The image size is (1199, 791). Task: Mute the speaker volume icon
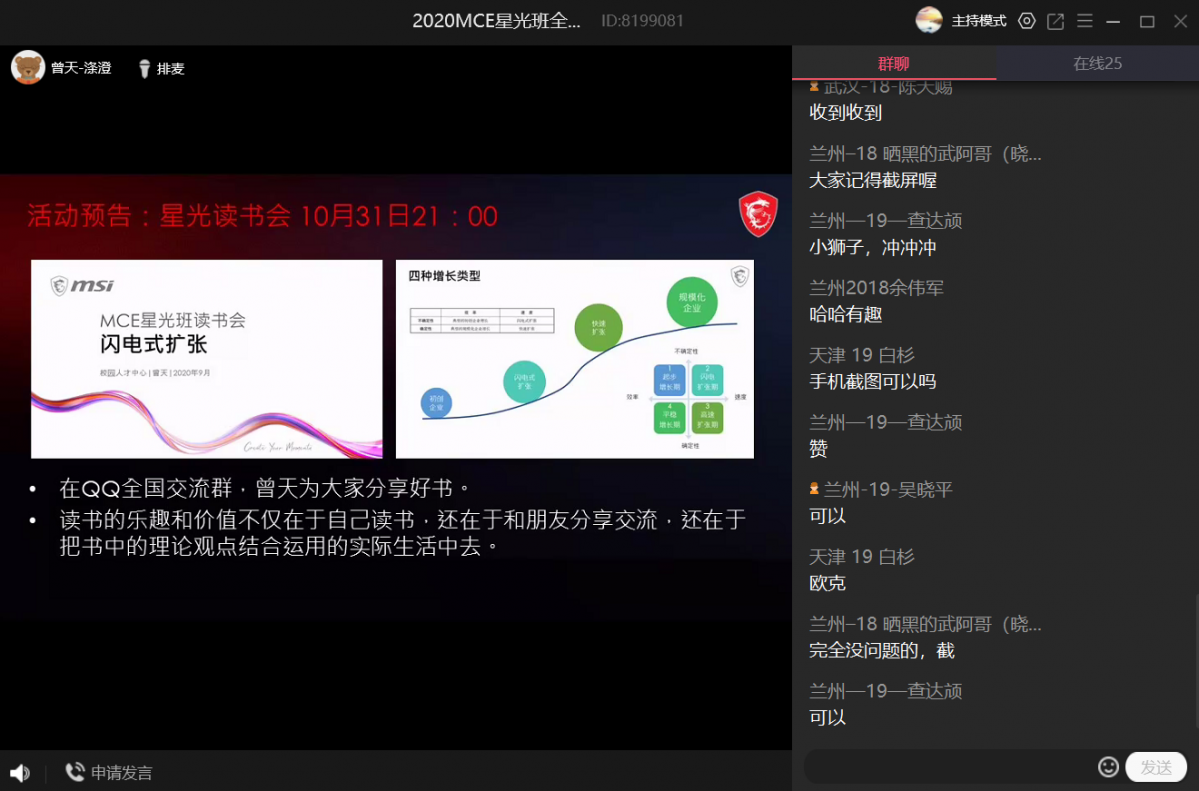19,773
